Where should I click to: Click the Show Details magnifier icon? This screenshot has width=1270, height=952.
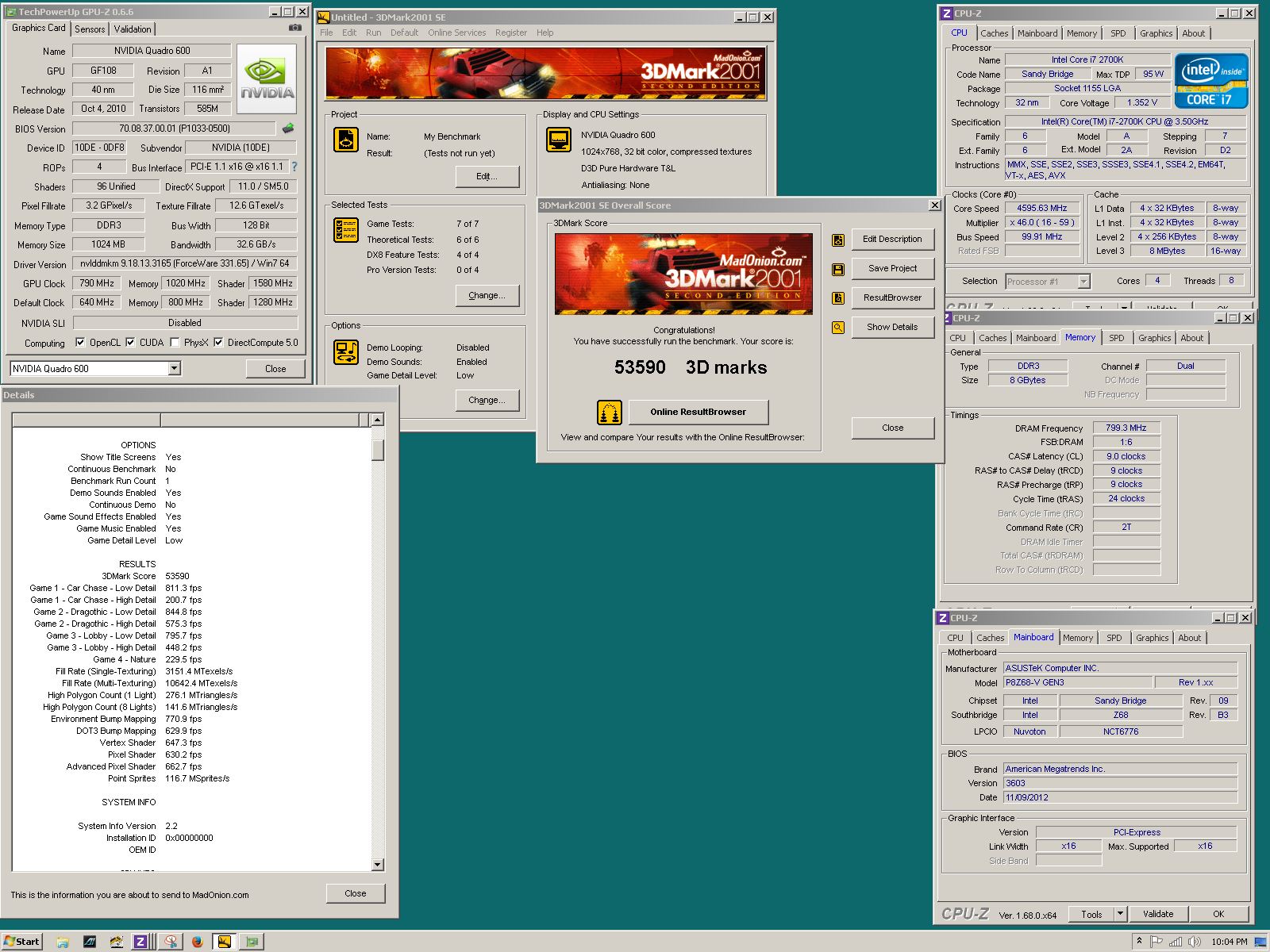click(x=838, y=327)
